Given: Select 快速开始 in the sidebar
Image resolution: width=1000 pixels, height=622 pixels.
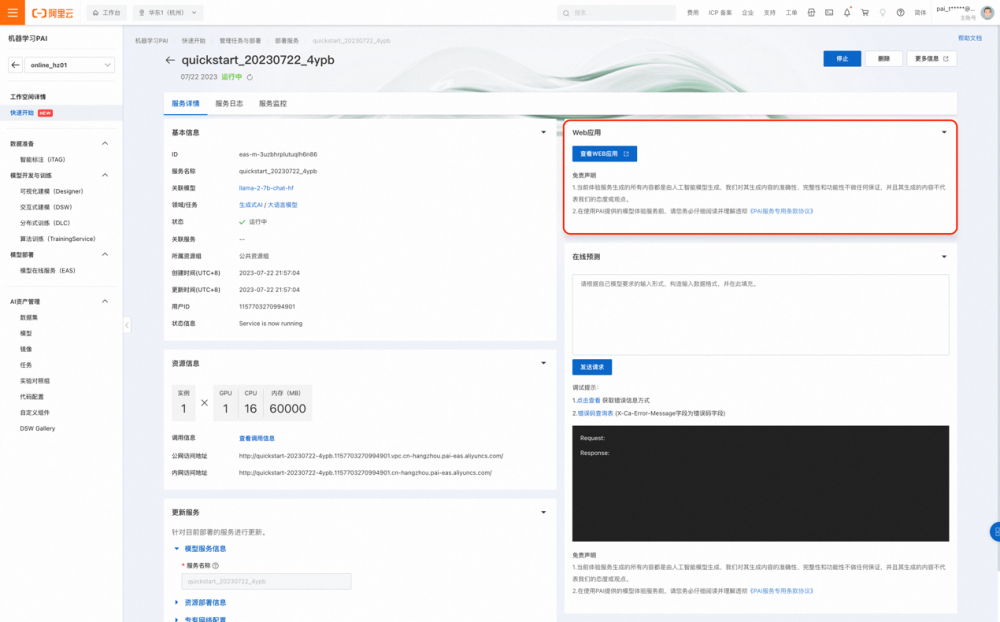Looking at the screenshot, I should (22, 113).
